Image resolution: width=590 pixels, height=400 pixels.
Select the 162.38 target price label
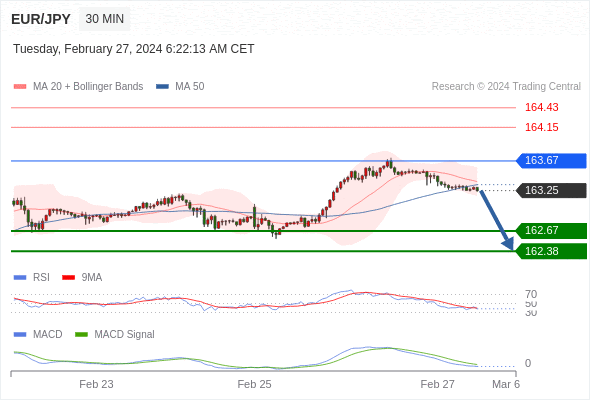pyautogui.click(x=551, y=251)
